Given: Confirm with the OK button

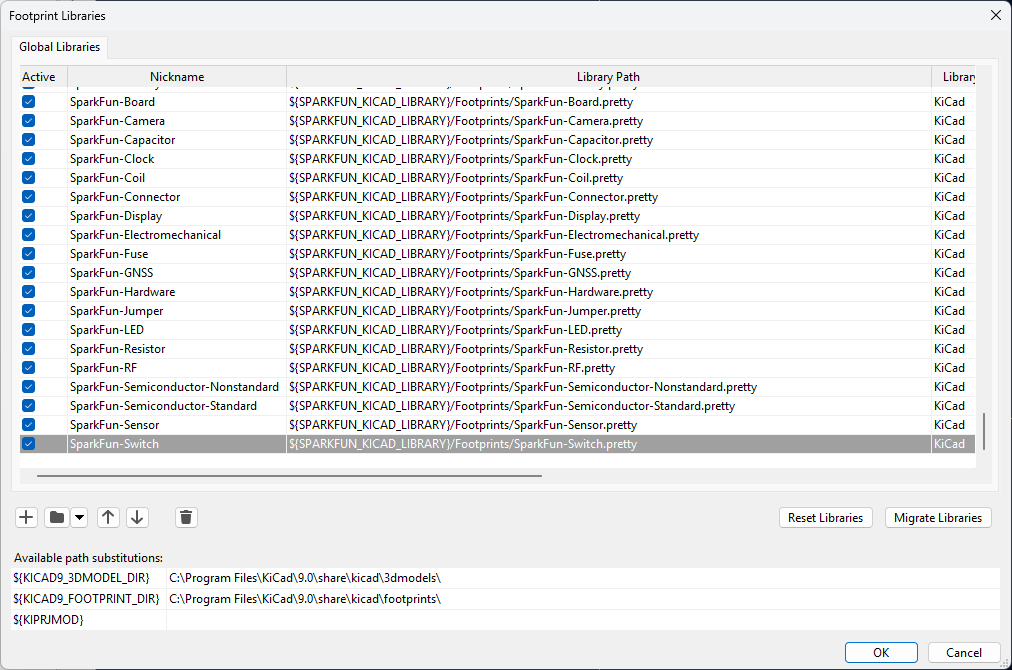Looking at the screenshot, I should (x=881, y=653).
